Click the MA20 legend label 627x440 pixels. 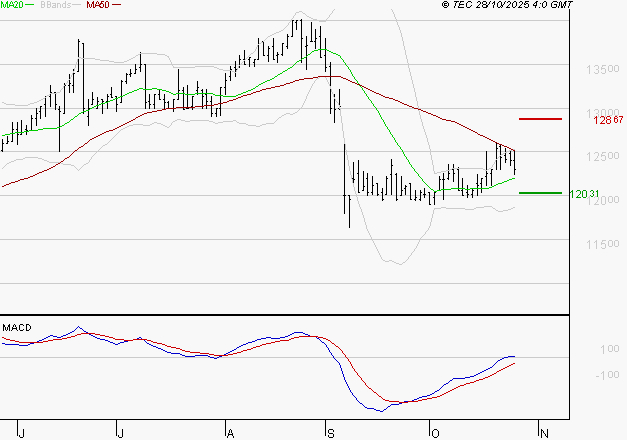coord(12,5)
